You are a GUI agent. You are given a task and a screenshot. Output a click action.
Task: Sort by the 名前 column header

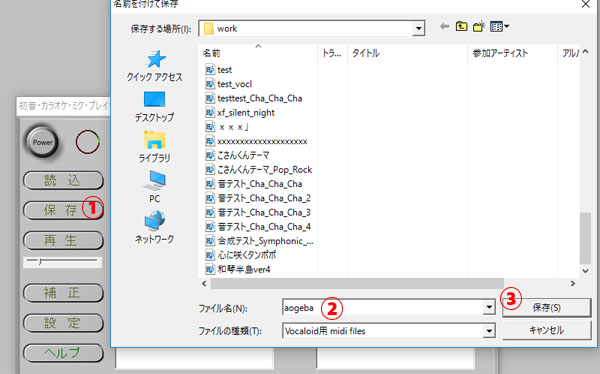(x=258, y=53)
